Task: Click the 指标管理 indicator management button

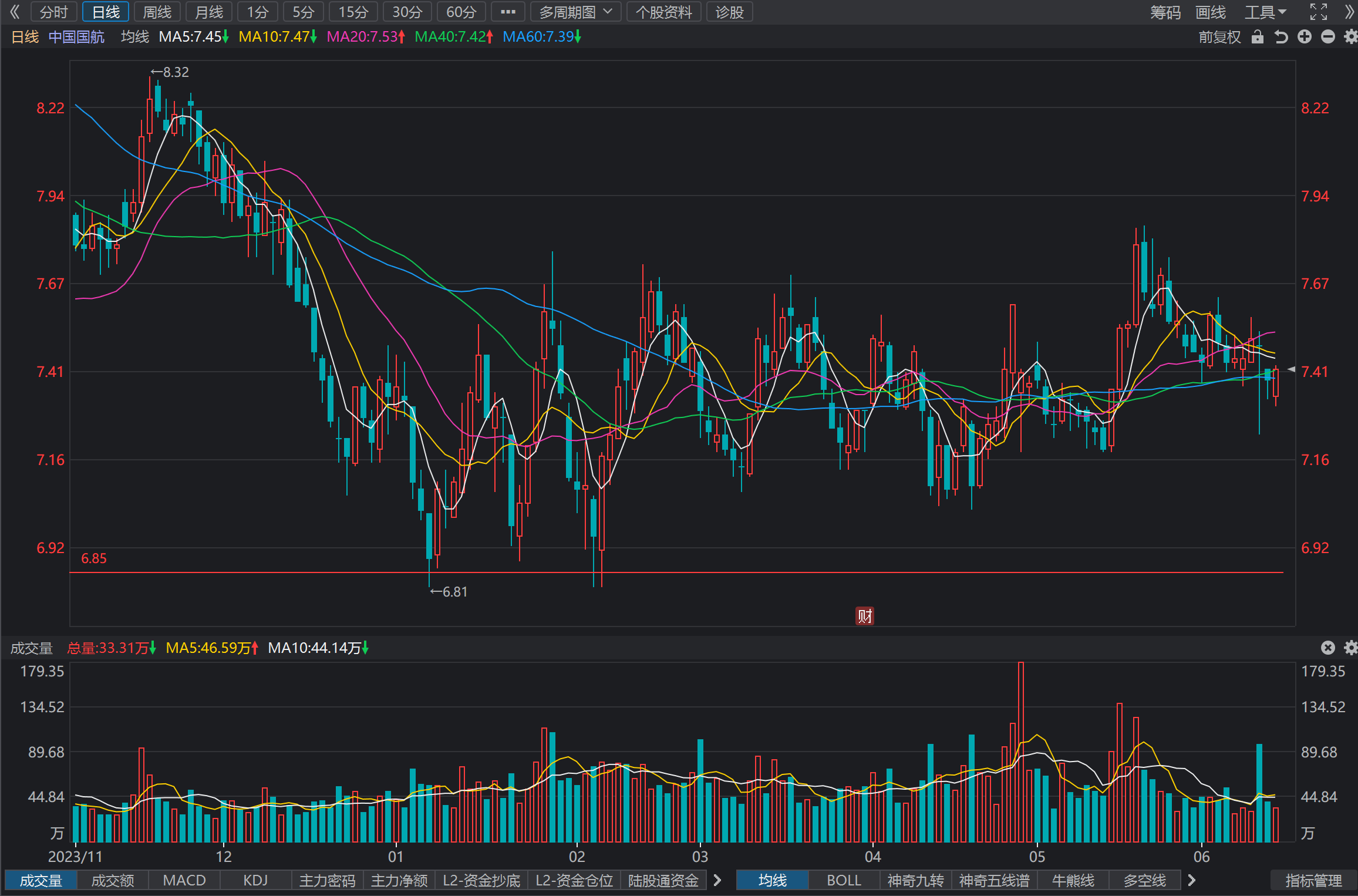Action: tap(1313, 881)
